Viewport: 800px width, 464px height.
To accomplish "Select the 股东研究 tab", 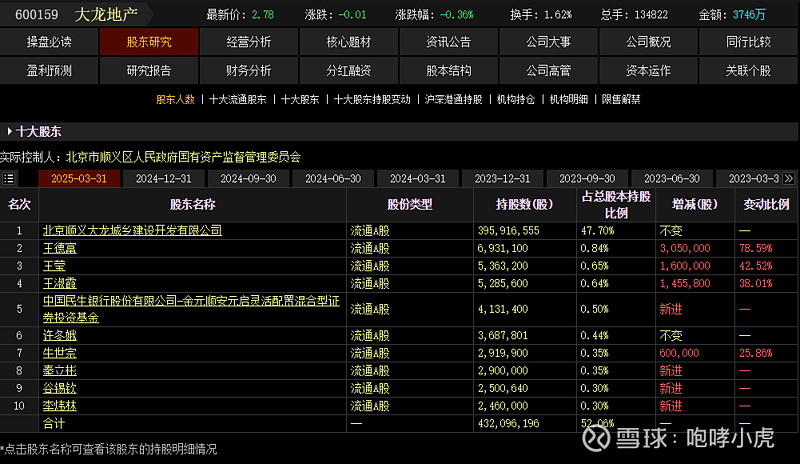I will pos(149,42).
